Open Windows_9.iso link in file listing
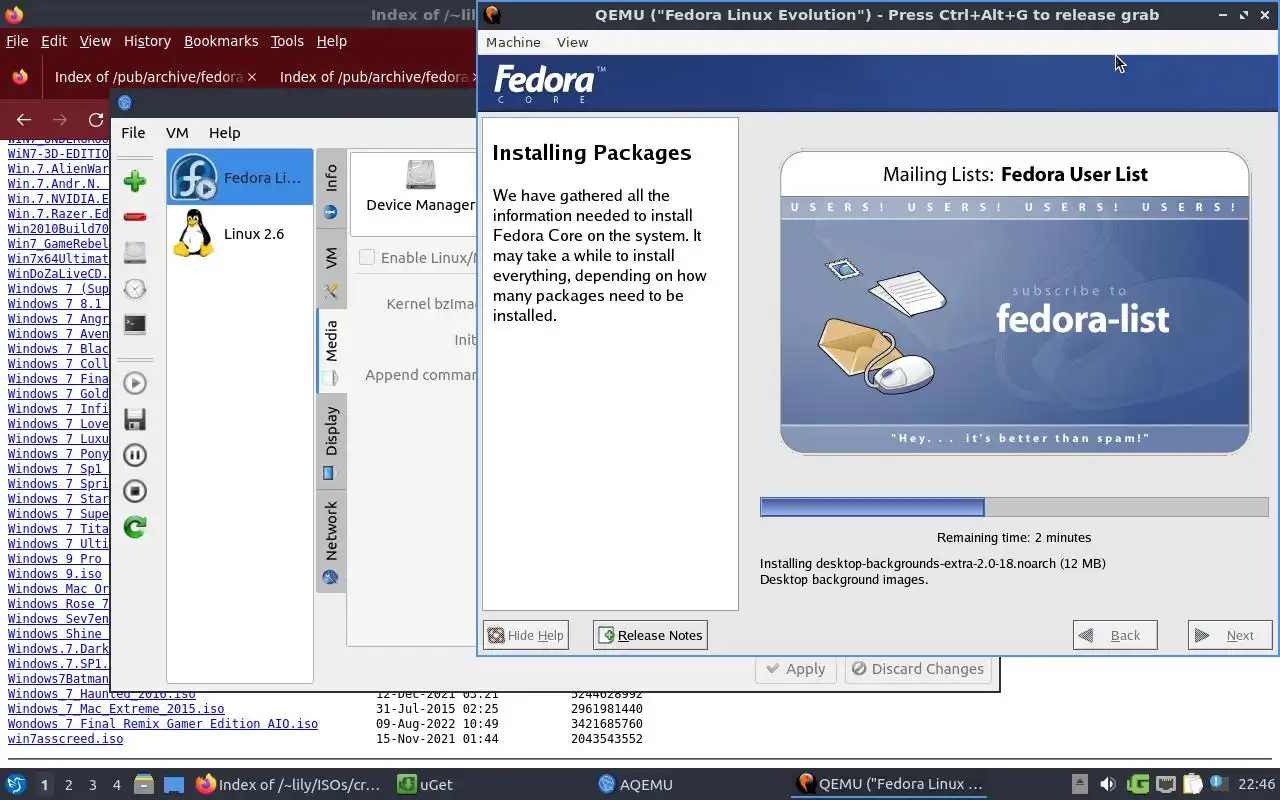Image resolution: width=1280 pixels, height=800 pixels. click(55, 574)
